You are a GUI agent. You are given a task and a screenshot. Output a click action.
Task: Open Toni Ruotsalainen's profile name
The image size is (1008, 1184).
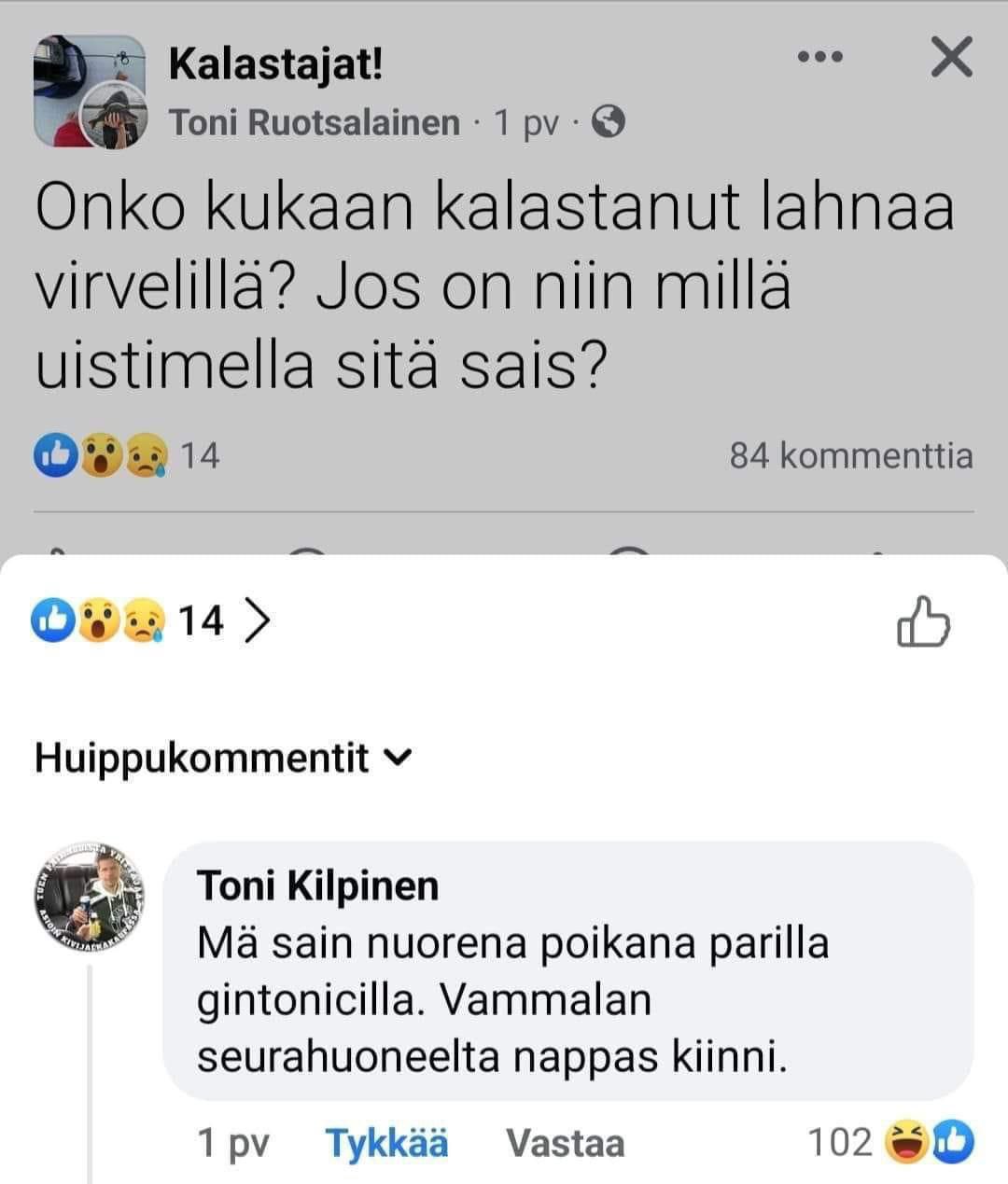[315, 122]
